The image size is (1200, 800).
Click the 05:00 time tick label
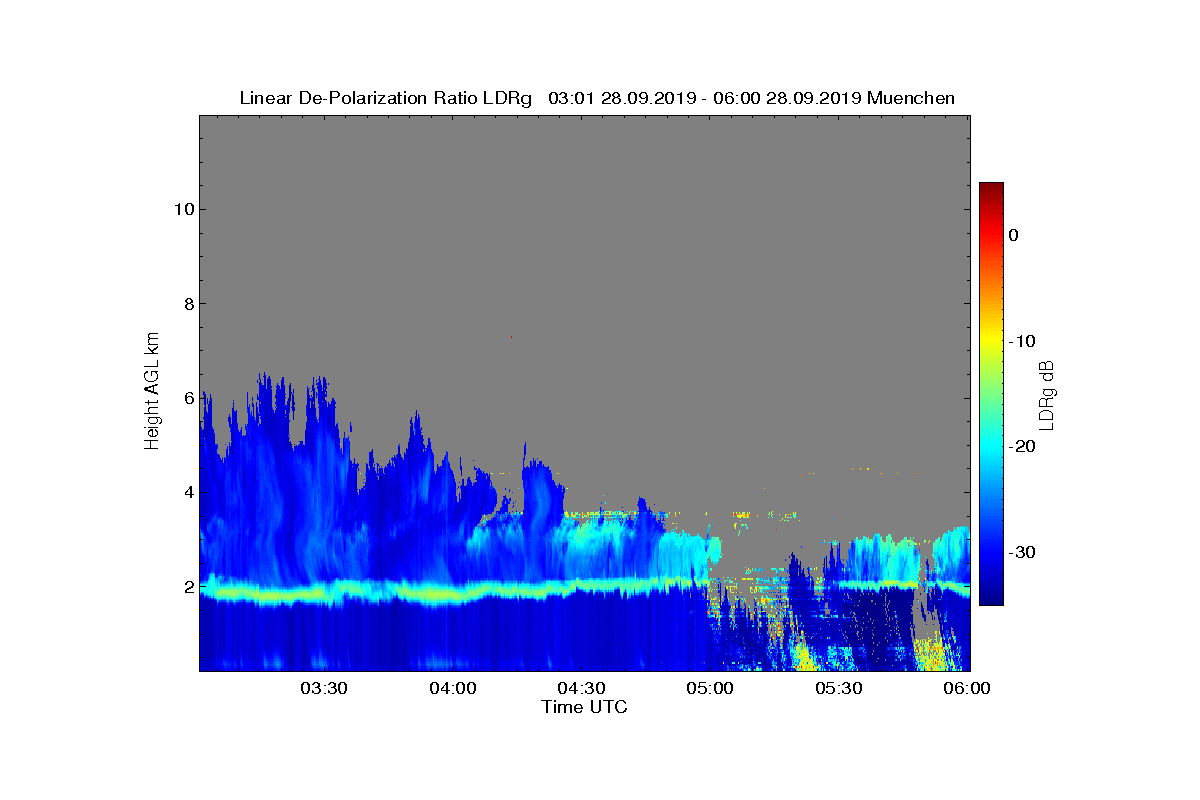tap(710, 688)
